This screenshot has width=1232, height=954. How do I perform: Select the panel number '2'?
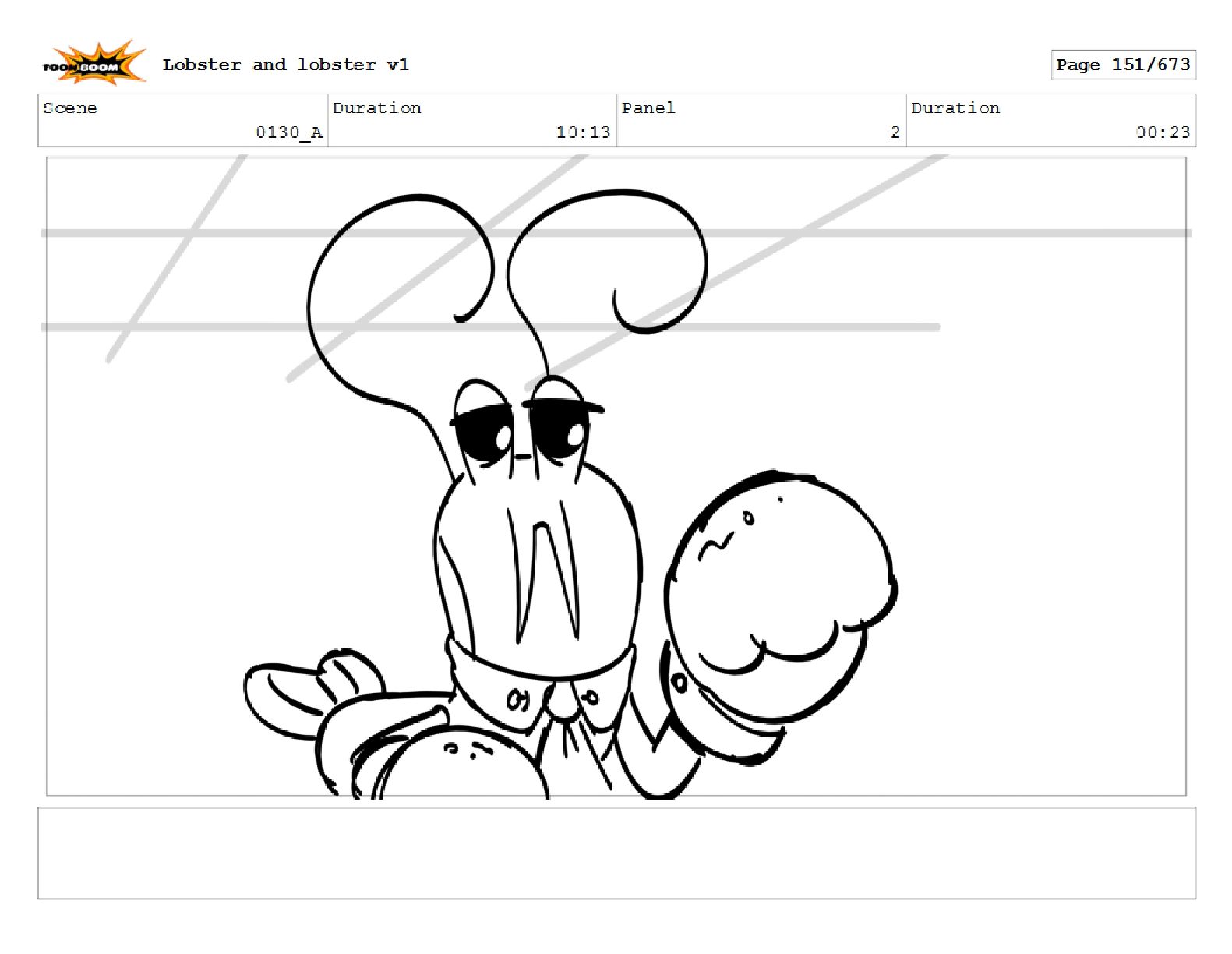coord(895,132)
